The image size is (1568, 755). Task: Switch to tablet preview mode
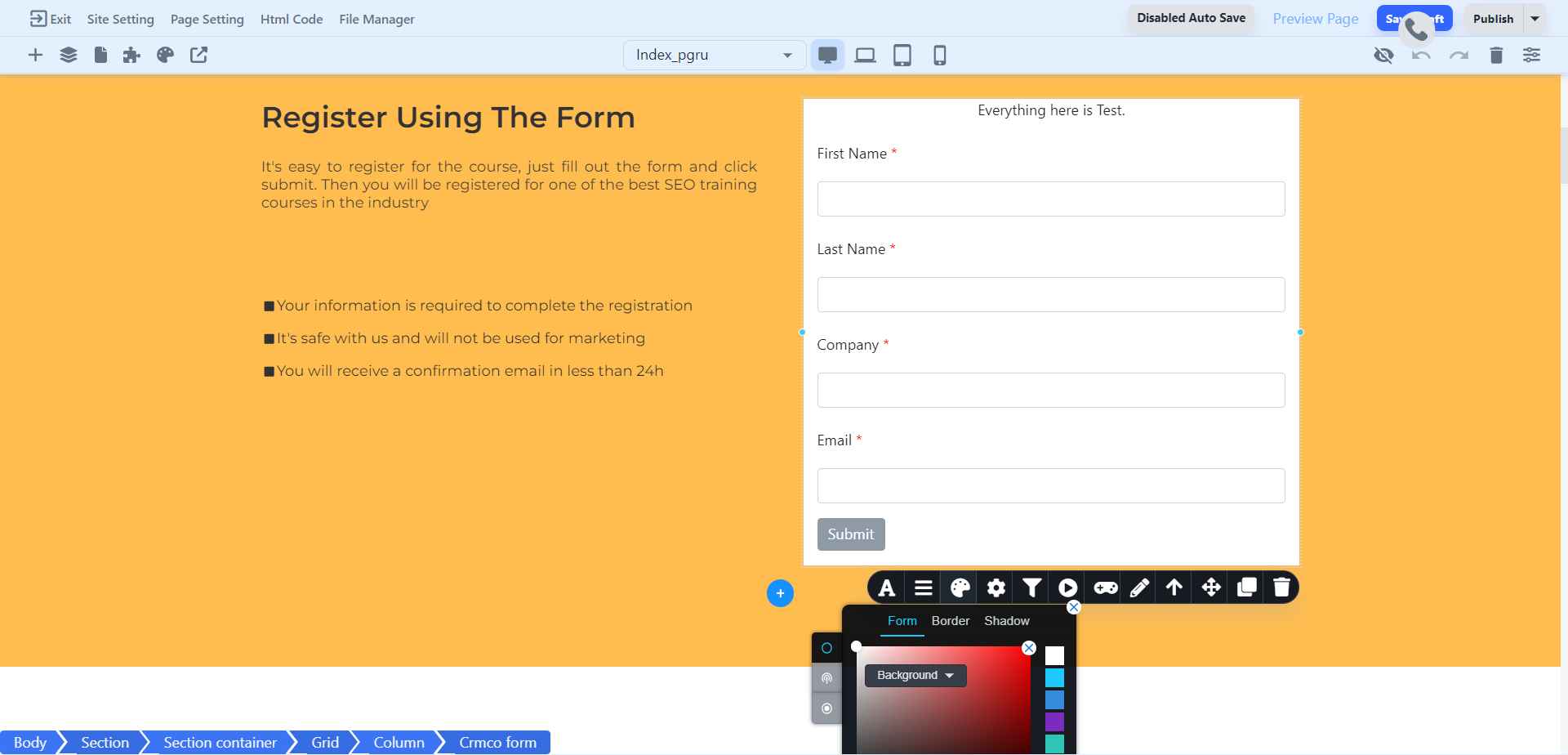pos(902,55)
